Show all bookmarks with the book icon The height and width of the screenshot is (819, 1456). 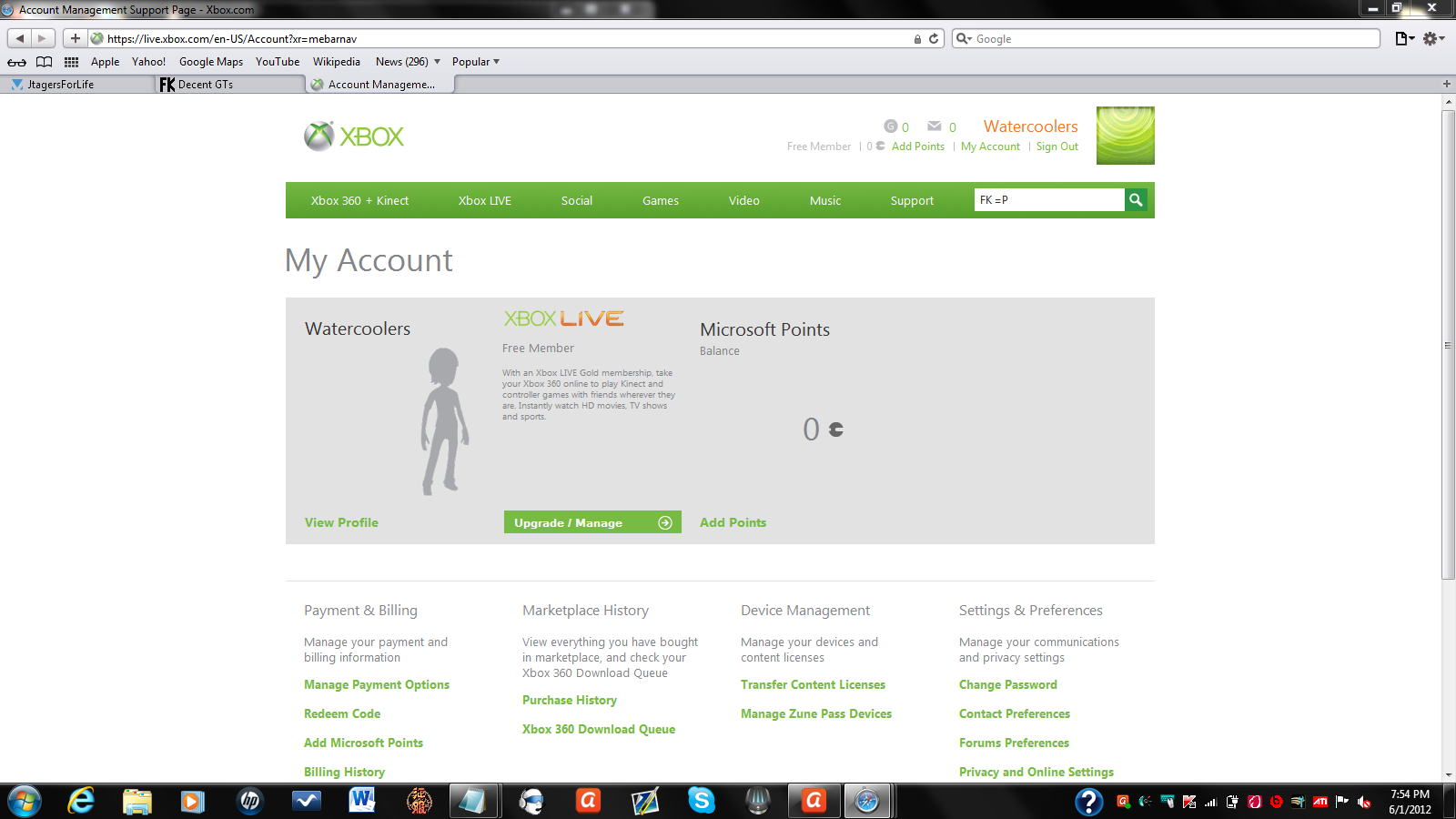[44, 62]
